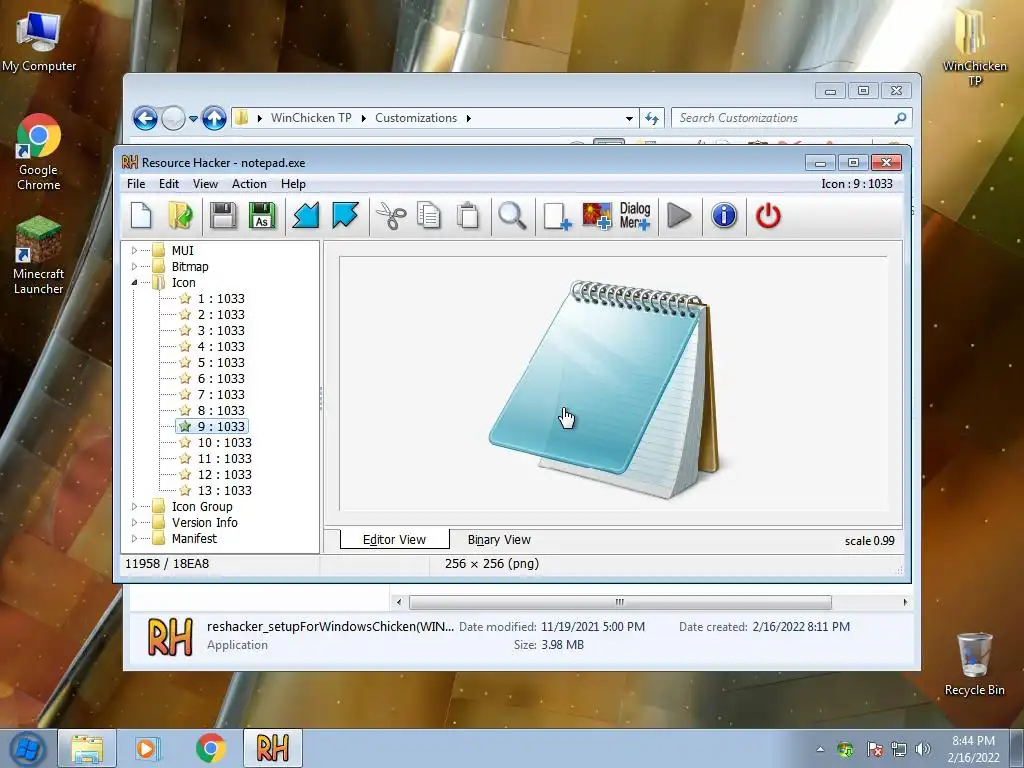This screenshot has height=768, width=1024.
Task: Open the media player taskbar icon
Action: point(146,749)
